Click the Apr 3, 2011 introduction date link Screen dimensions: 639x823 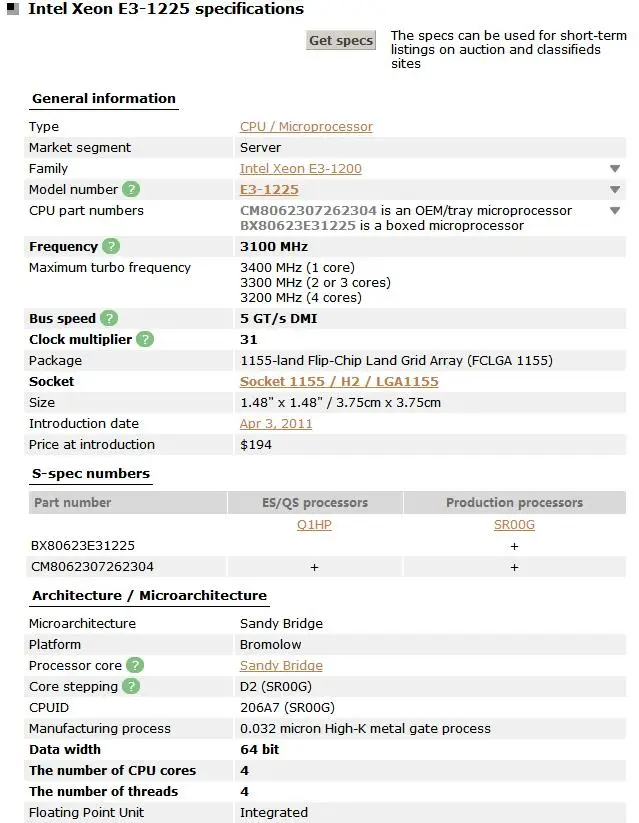[276, 423]
